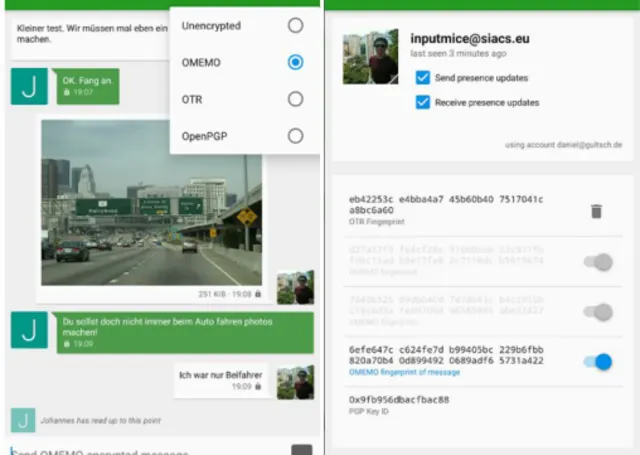Select the 'OK. Fang an' message bubble
This screenshot has height=455, width=640.
(88, 86)
